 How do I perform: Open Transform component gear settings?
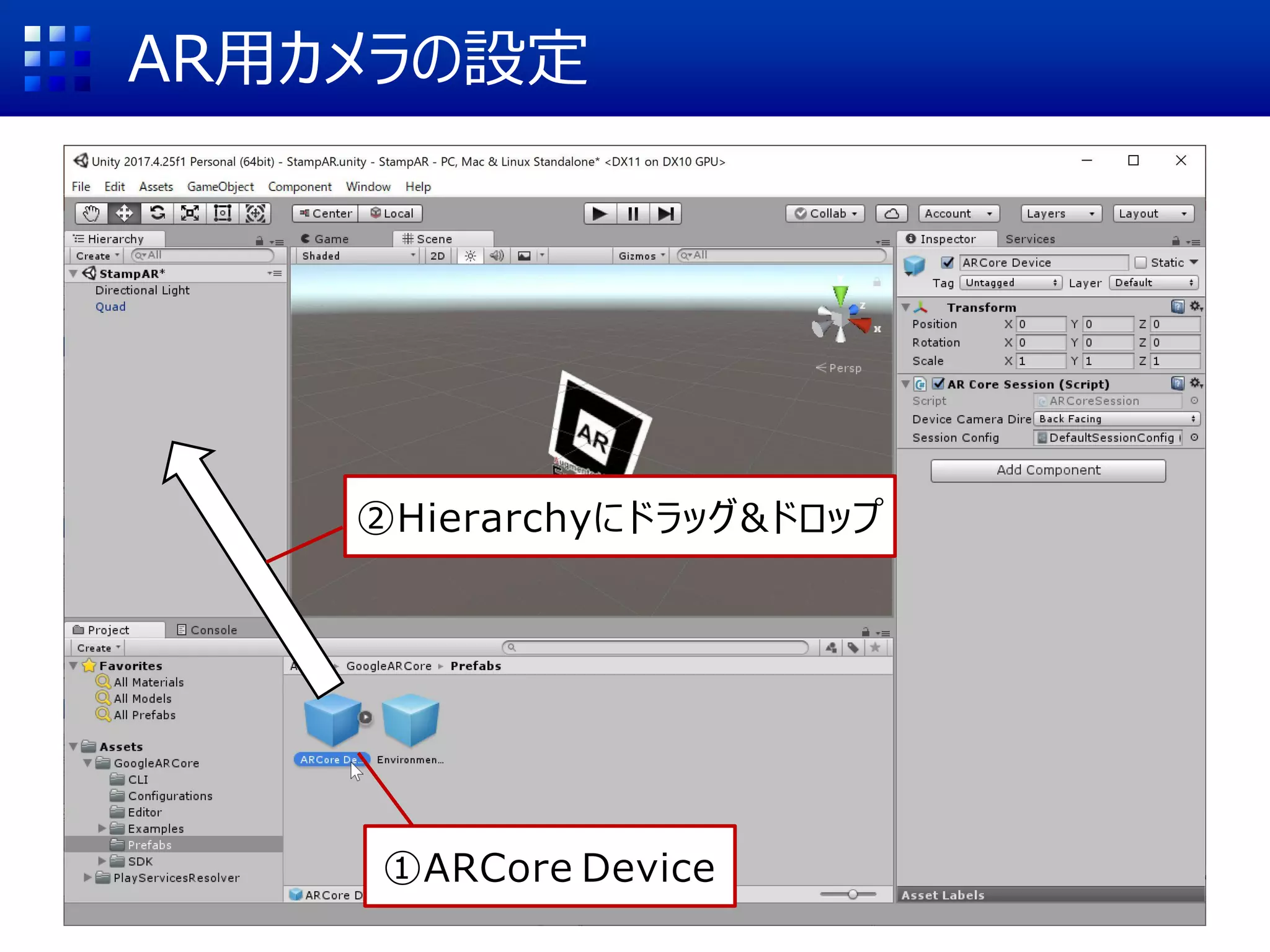point(1196,306)
